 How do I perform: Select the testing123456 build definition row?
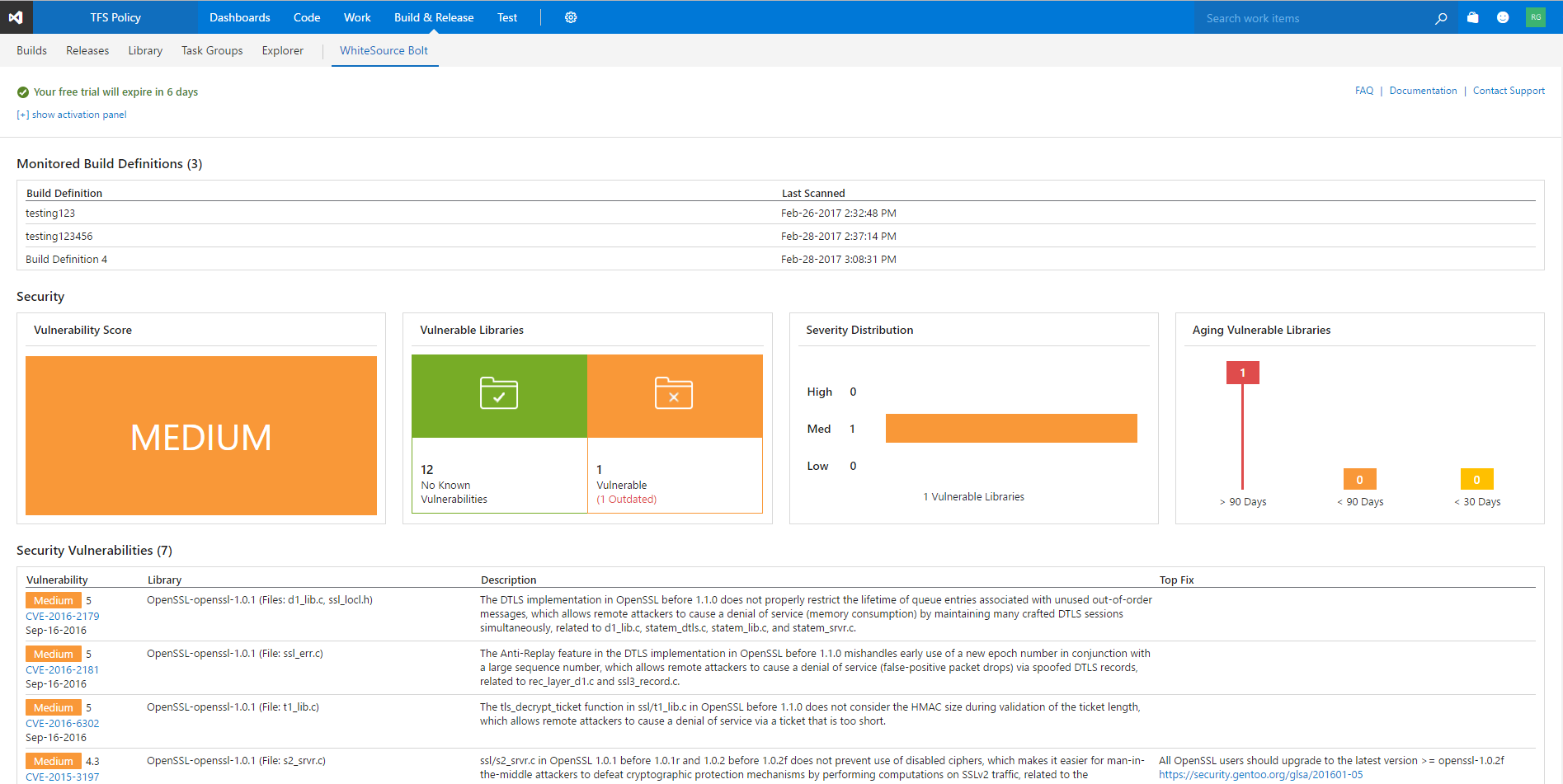780,236
